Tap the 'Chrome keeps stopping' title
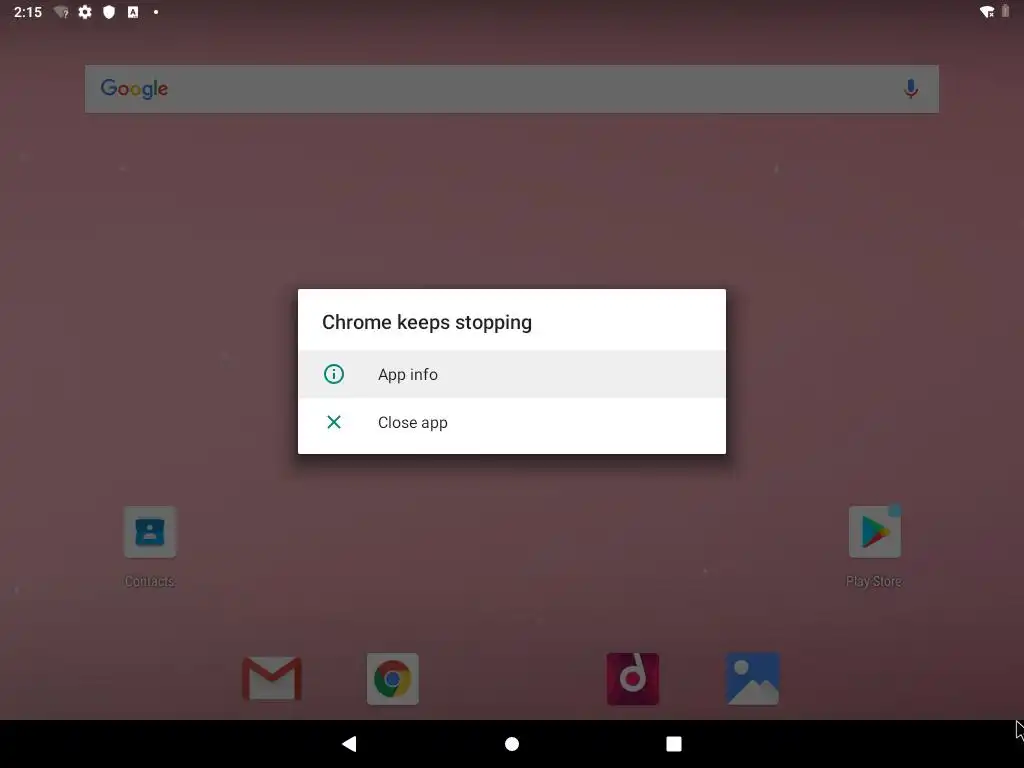1024x768 pixels. click(x=427, y=323)
